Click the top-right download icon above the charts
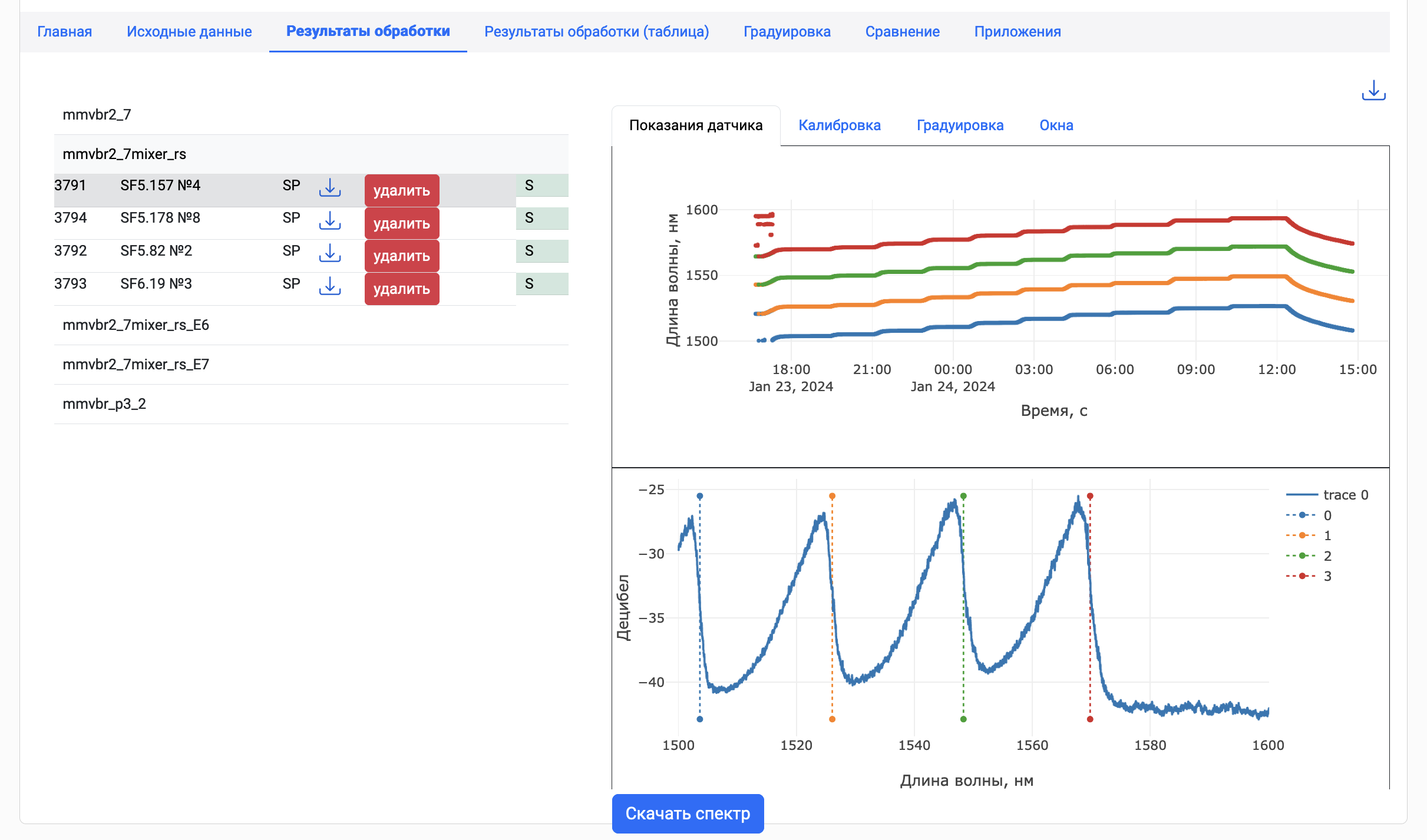This screenshot has height=840, width=1427. [x=1373, y=91]
